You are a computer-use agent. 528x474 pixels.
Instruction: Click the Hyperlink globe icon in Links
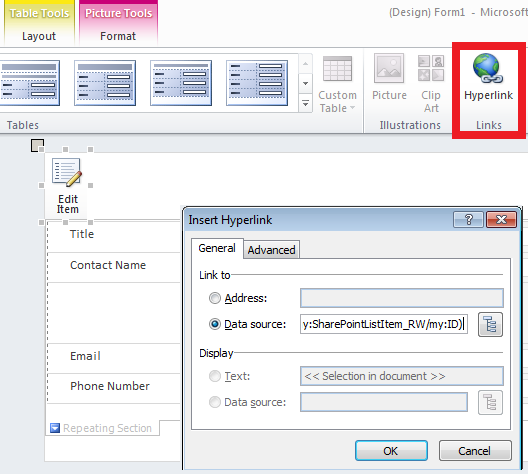pyautogui.click(x=488, y=68)
